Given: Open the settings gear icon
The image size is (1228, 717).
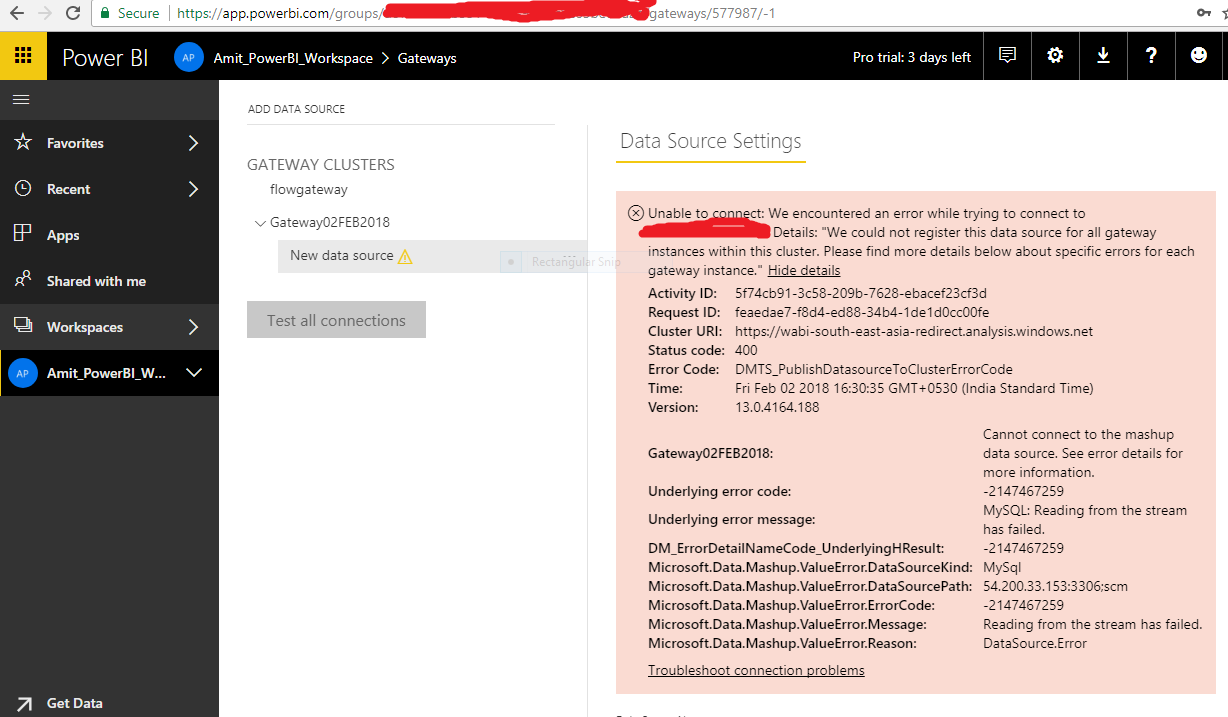Looking at the screenshot, I should coord(1055,56).
